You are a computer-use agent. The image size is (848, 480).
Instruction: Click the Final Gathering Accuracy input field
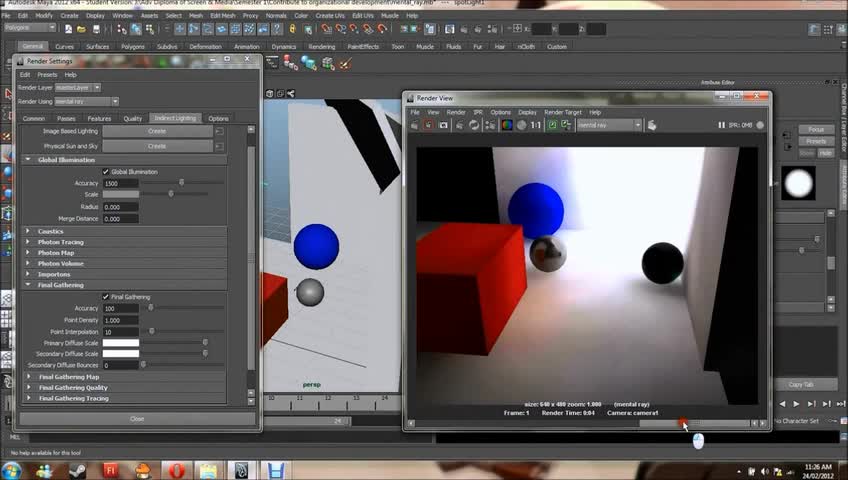pos(120,308)
